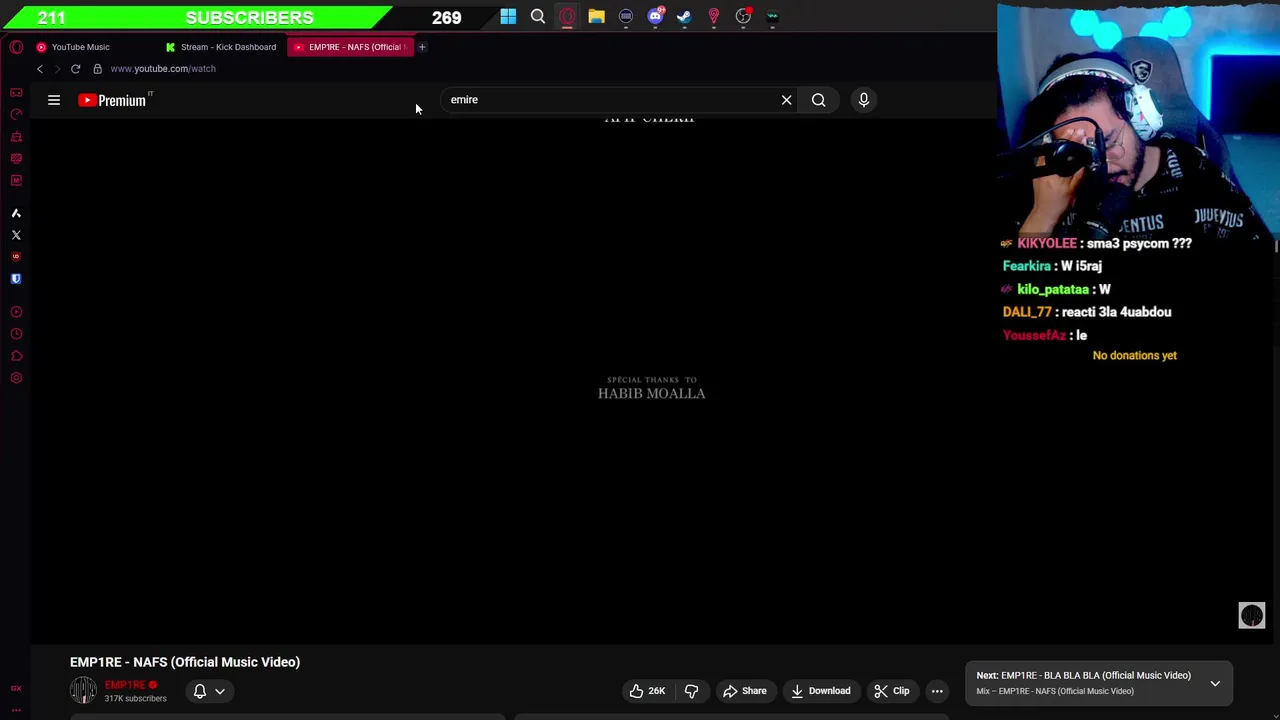Switch to YouTube Music tab
Viewport: 1280px width, 720px height.
tap(81, 47)
